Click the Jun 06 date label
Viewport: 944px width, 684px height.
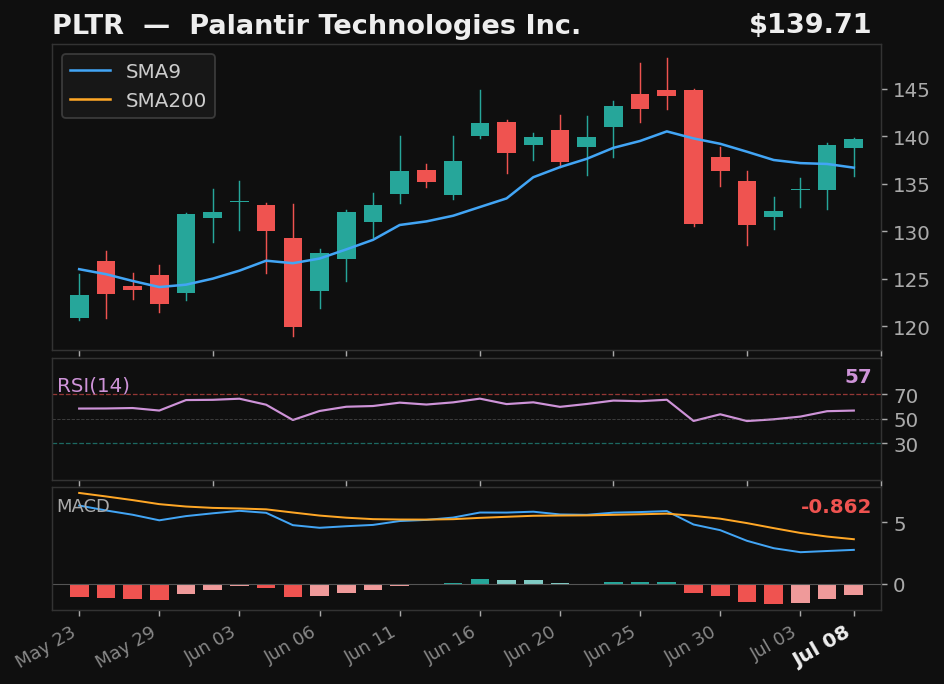288,645
